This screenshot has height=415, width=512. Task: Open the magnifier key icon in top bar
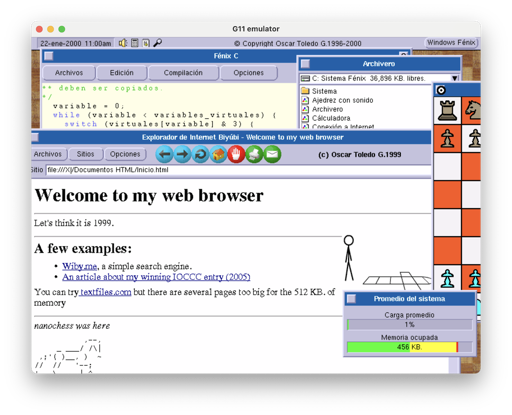coord(157,43)
